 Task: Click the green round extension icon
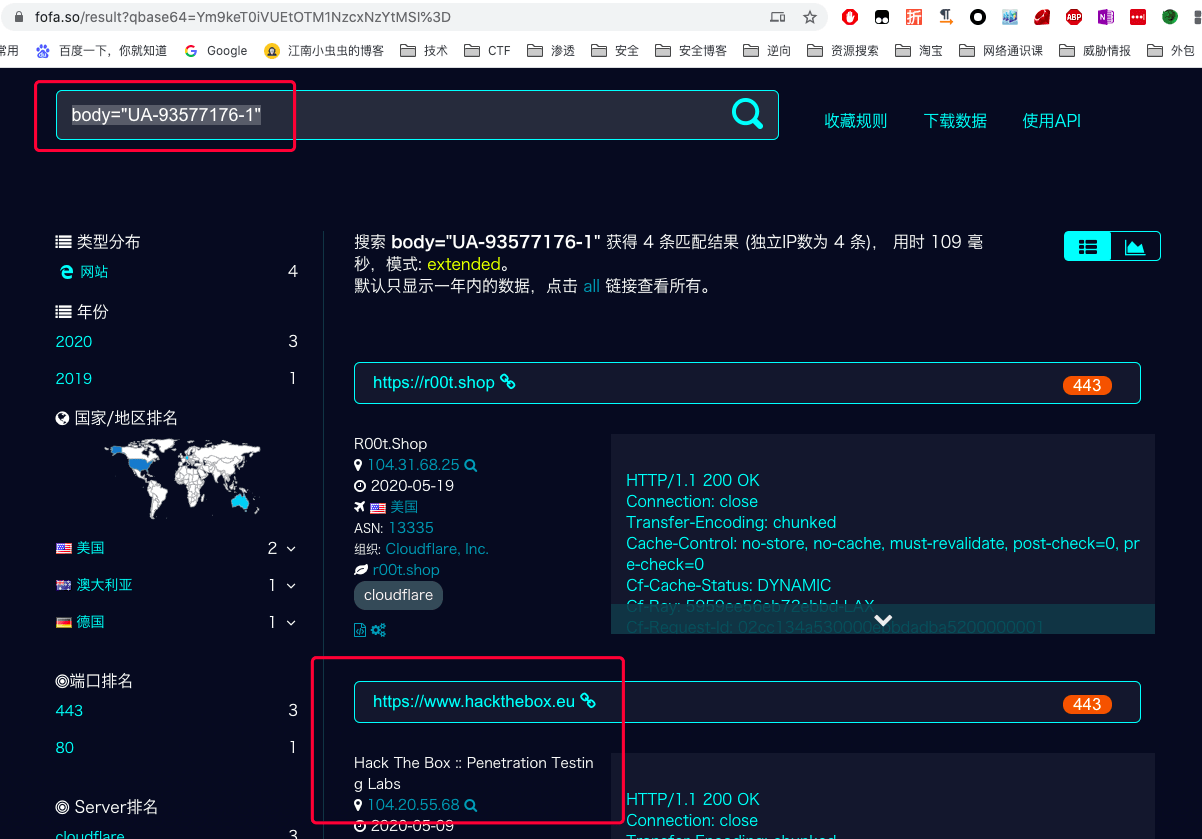1170,17
